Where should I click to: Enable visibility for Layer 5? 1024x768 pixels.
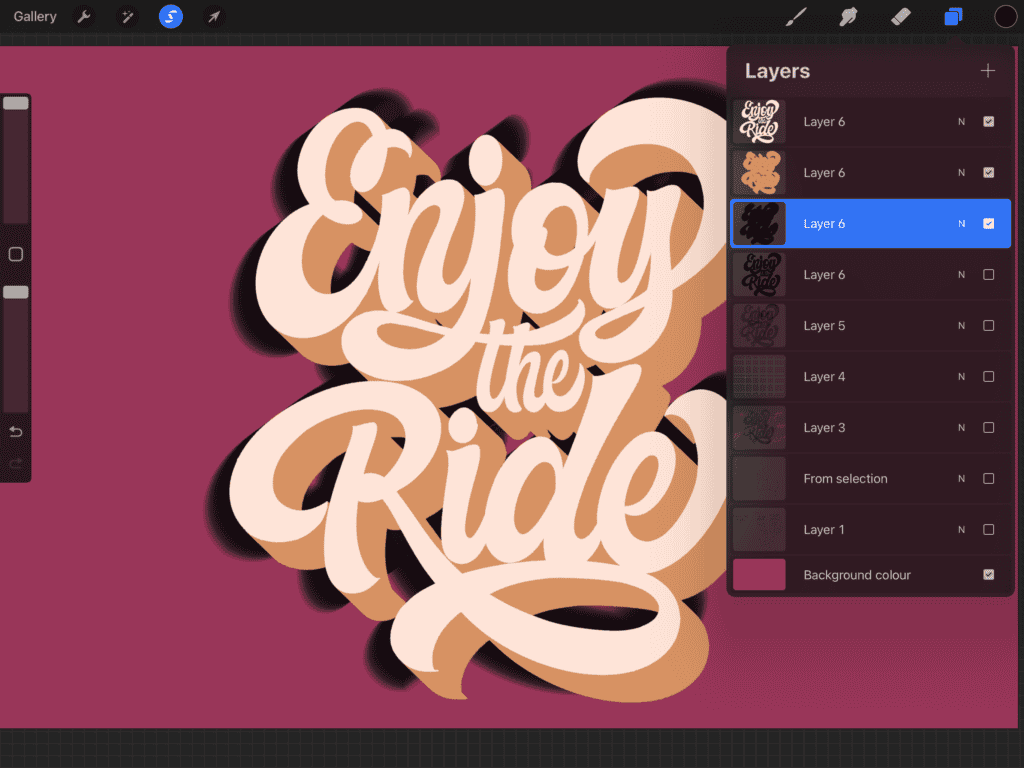[x=988, y=325]
